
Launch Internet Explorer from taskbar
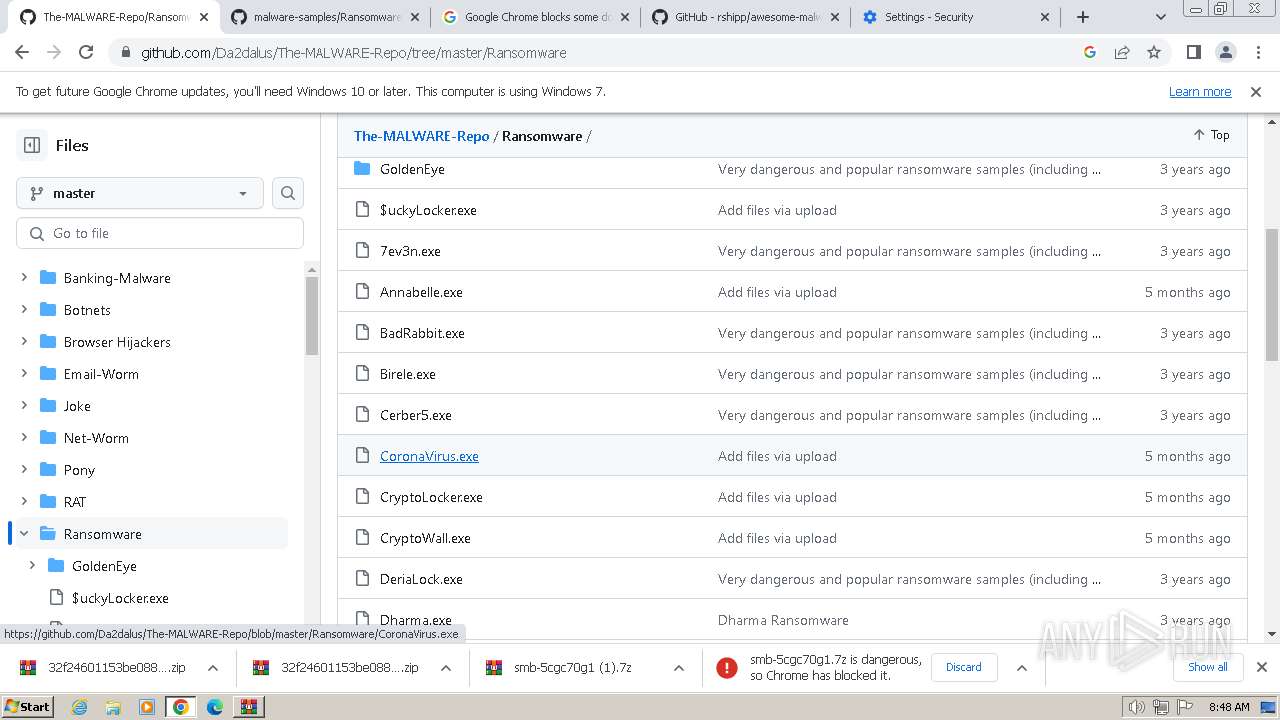(80, 707)
